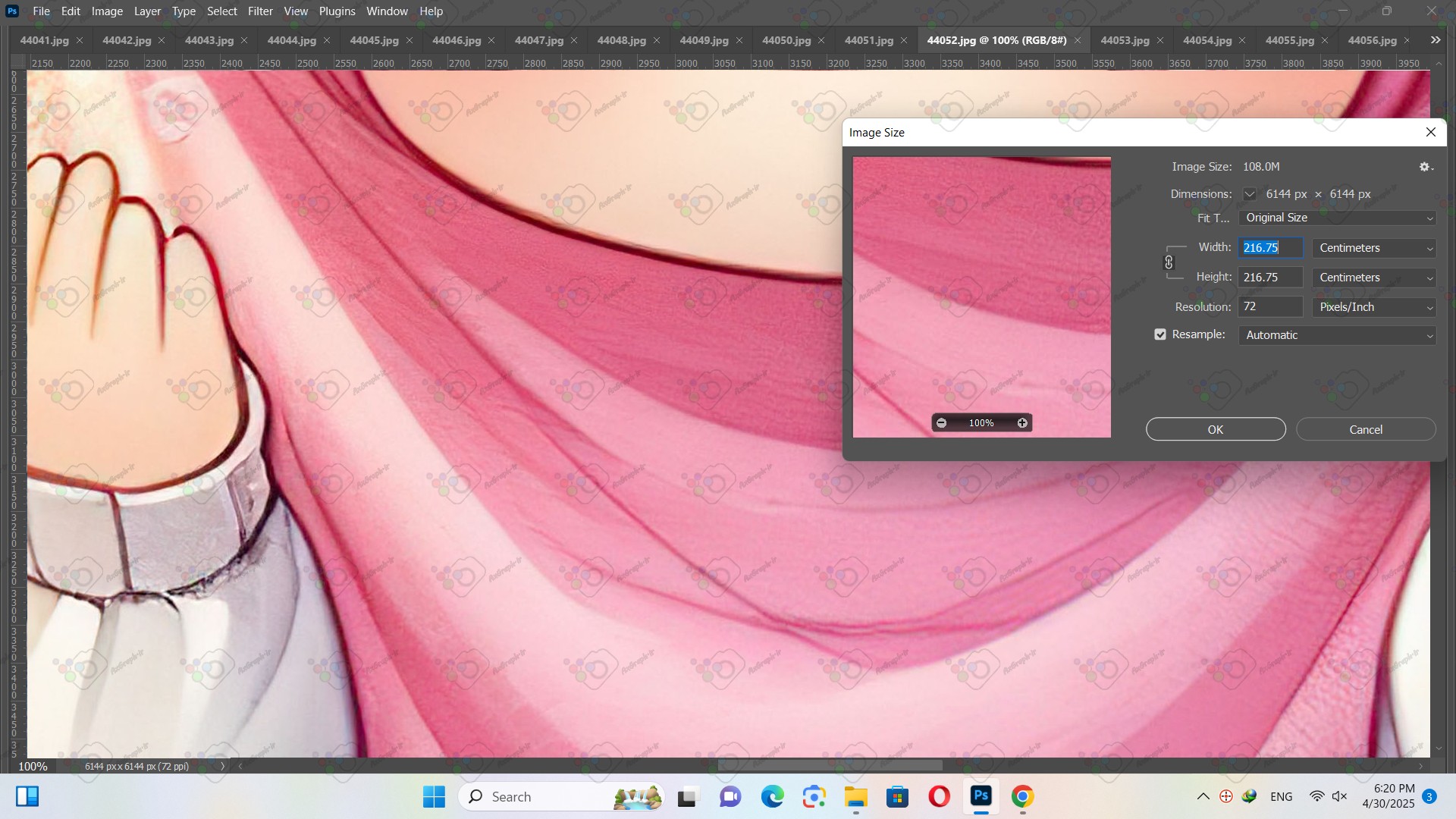The image size is (1456, 819).
Task: Click the Height value field
Action: pyautogui.click(x=1271, y=278)
